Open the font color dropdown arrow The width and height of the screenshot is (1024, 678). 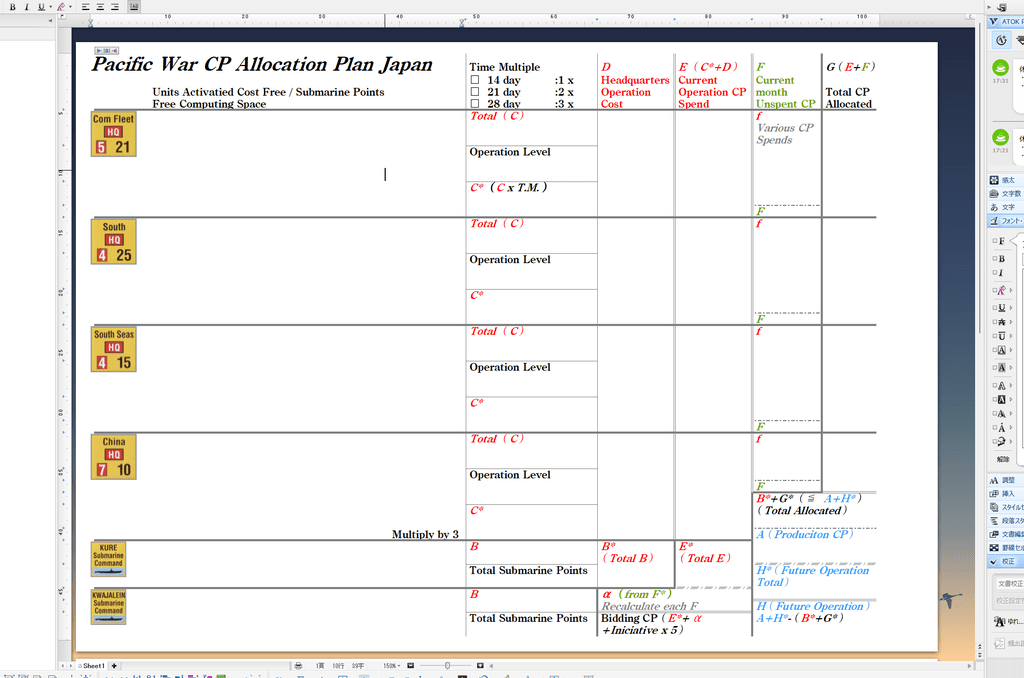point(71,6)
